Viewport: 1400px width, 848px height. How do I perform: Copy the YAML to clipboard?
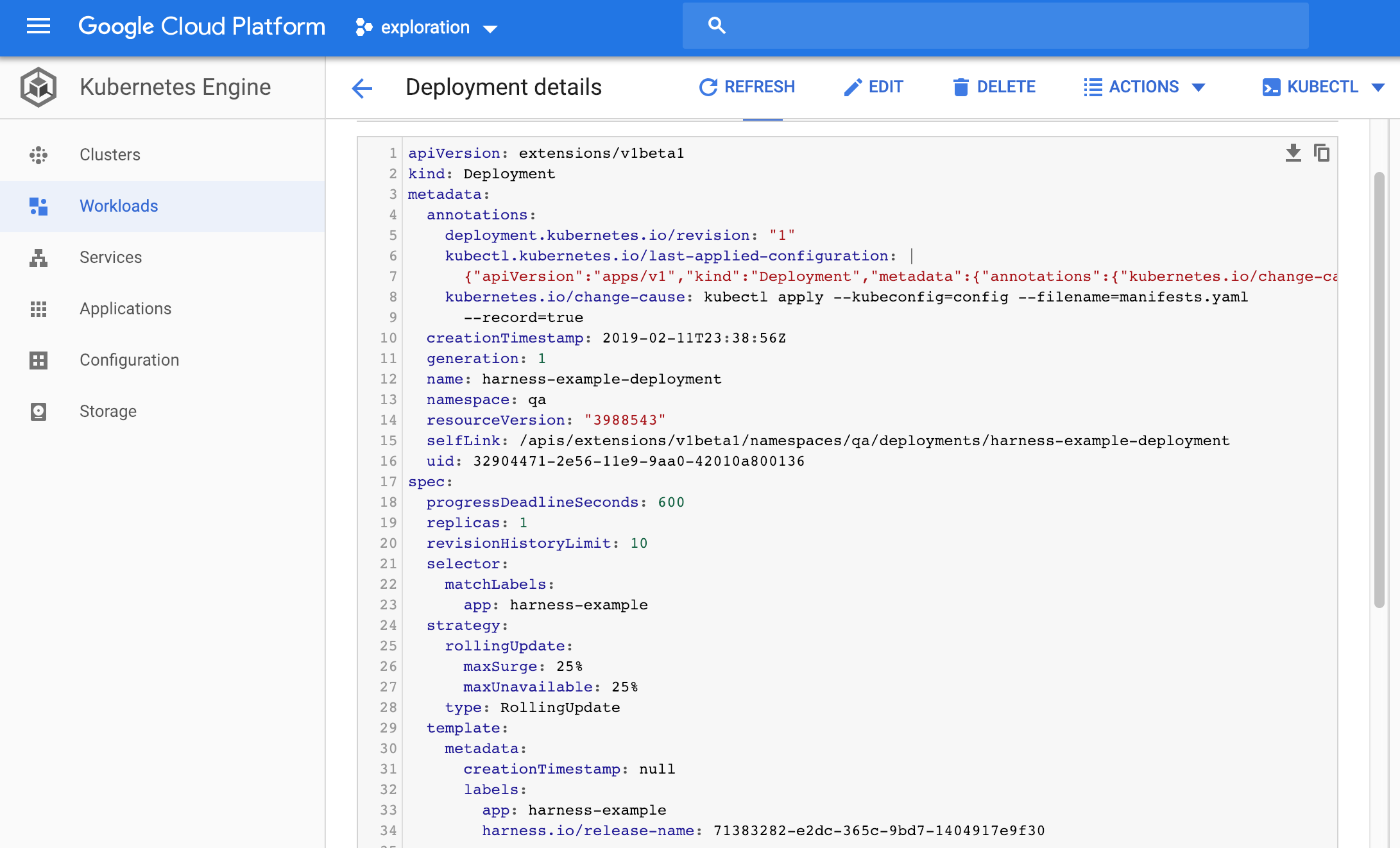(x=1322, y=153)
